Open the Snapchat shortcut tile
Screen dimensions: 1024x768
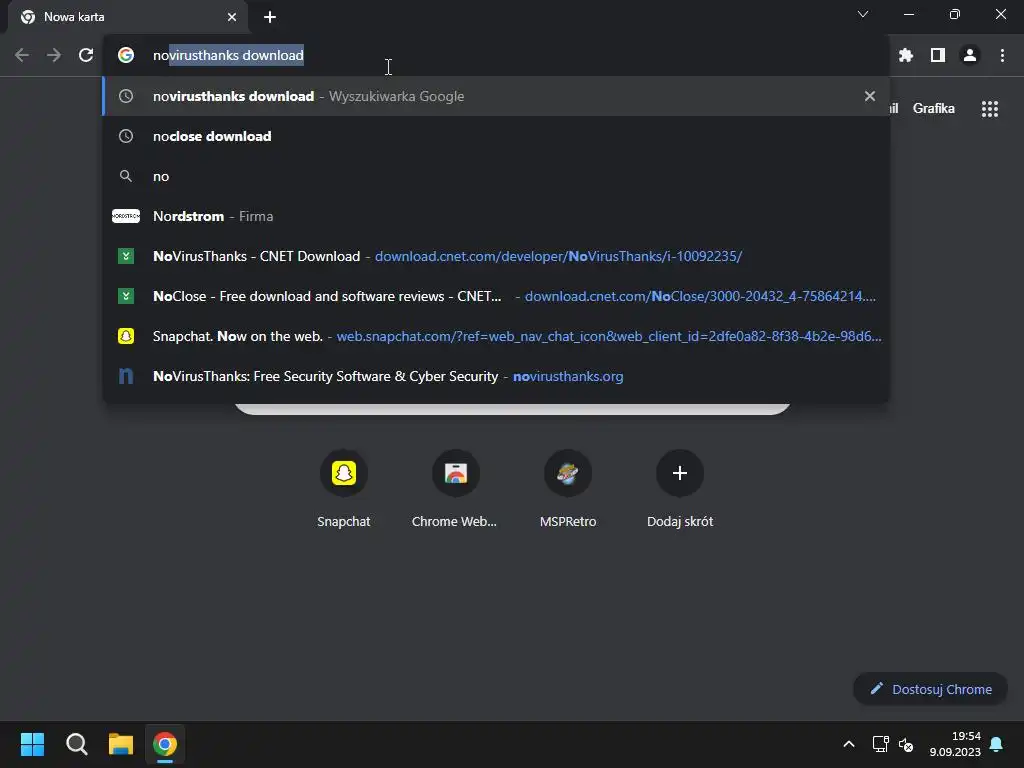344,488
